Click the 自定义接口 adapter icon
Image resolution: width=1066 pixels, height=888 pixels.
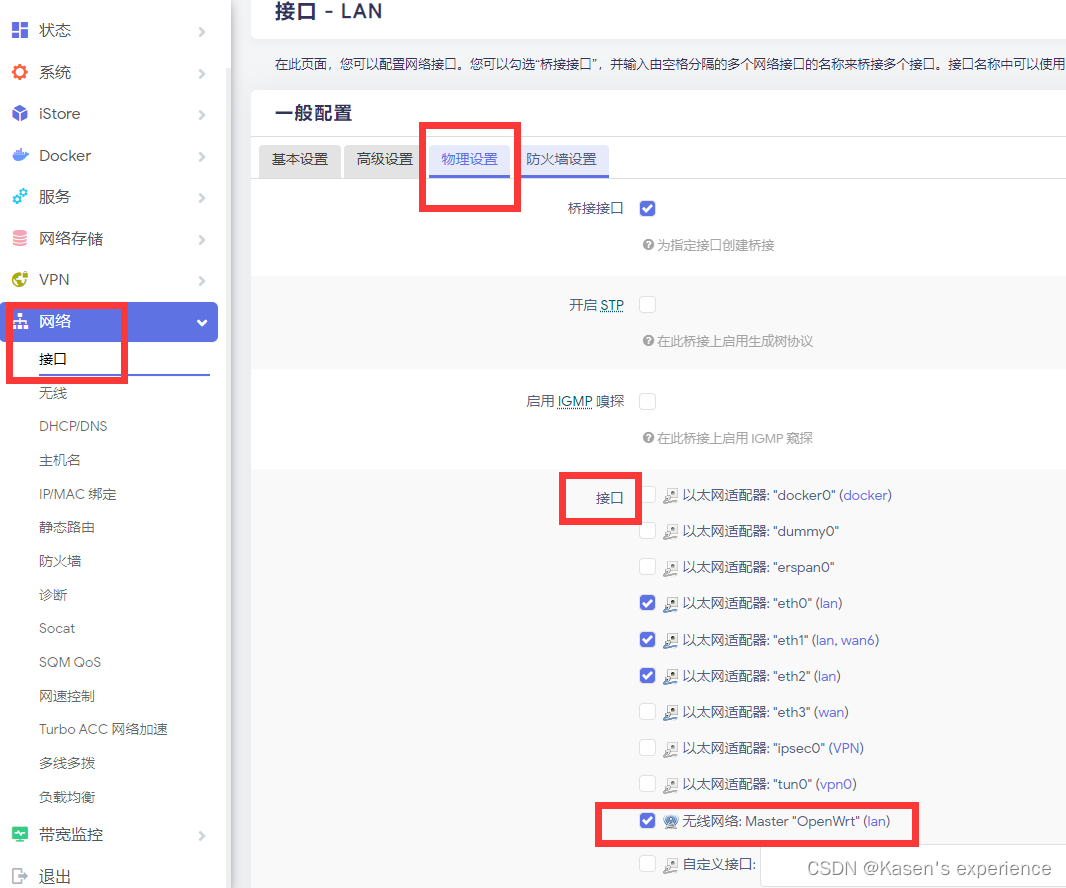click(x=670, y=865)
